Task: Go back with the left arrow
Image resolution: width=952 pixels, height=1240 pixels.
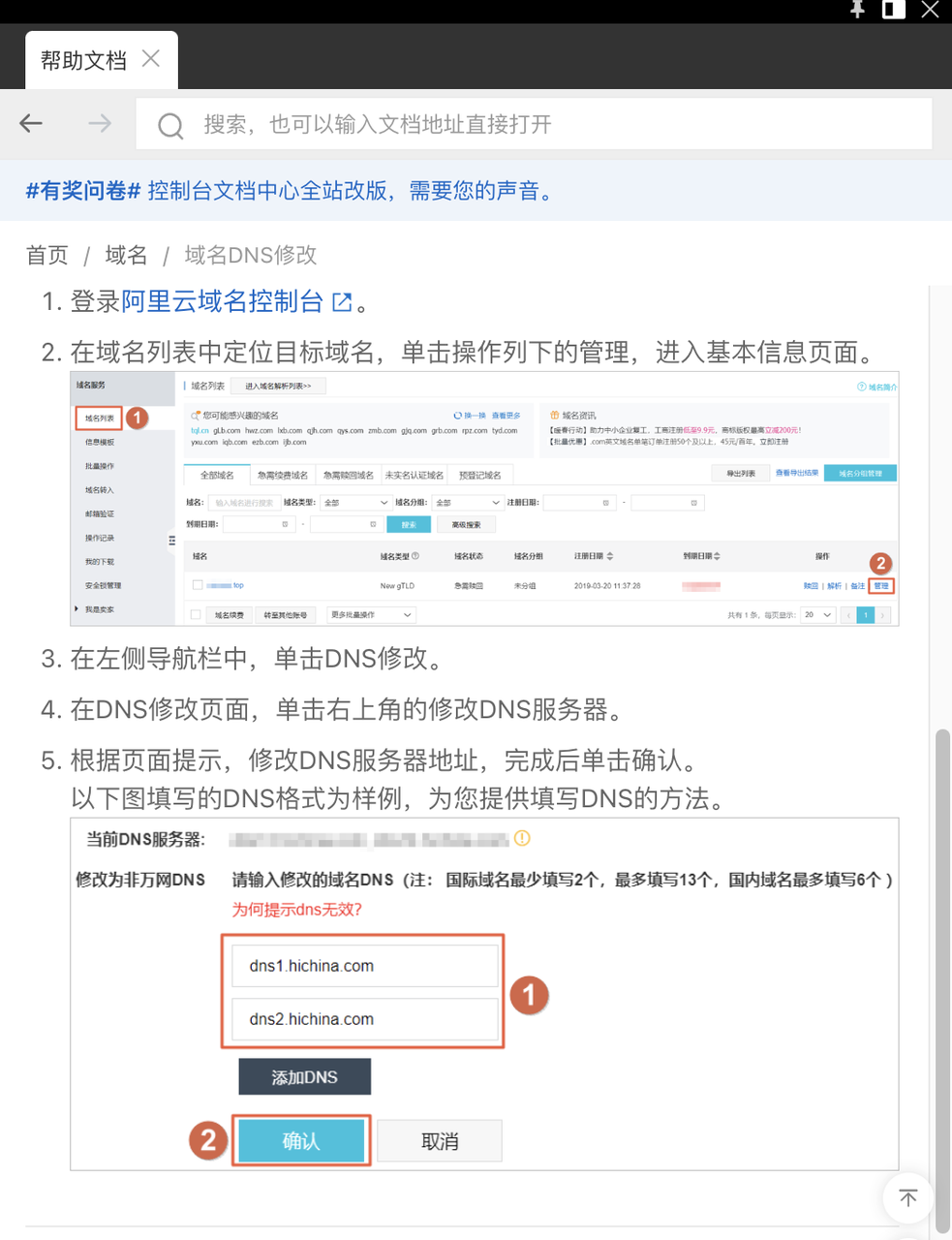Action: point(31,123)
